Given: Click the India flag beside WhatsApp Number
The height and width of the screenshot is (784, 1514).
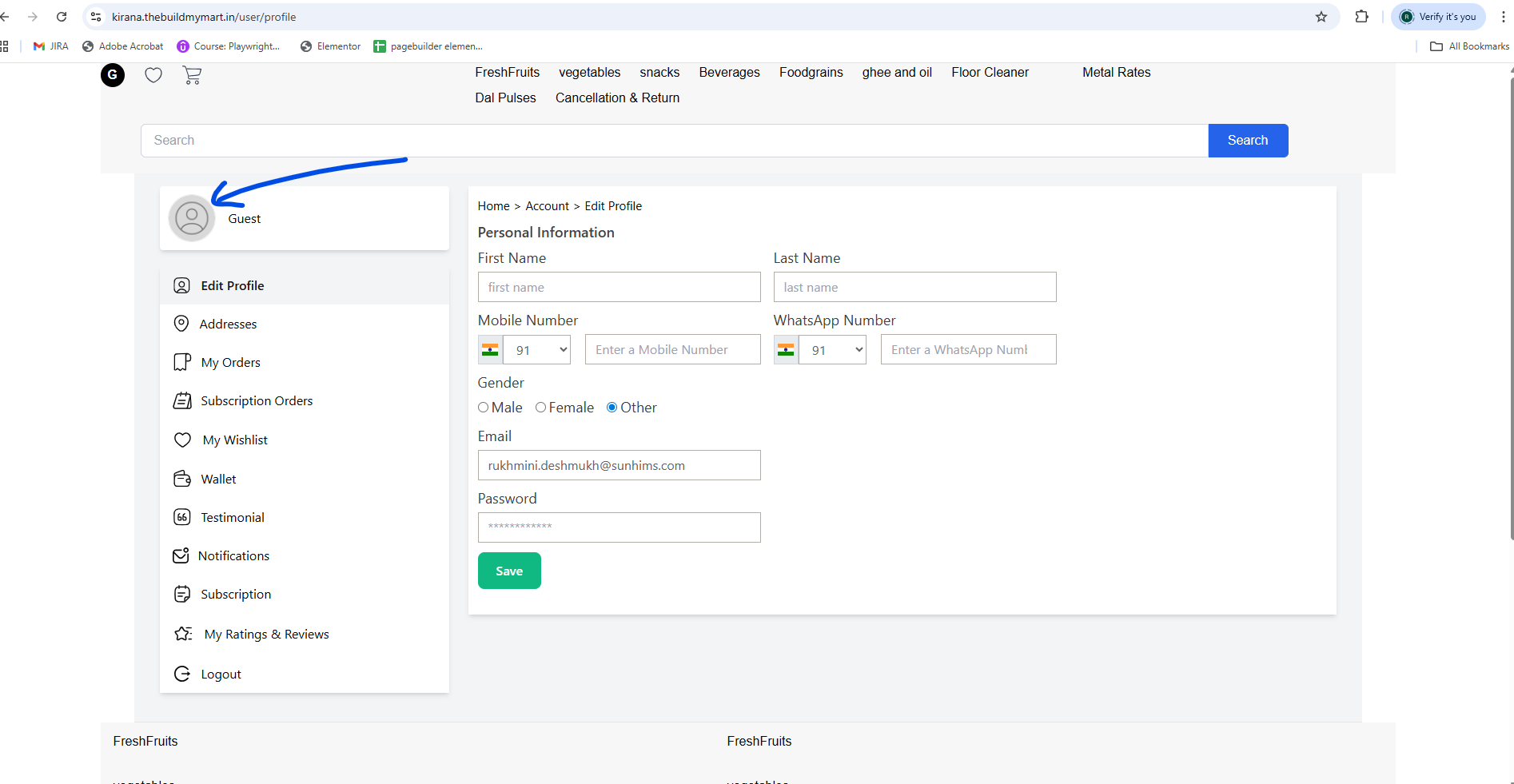Looking at the screenshot, I should (786, 349).
